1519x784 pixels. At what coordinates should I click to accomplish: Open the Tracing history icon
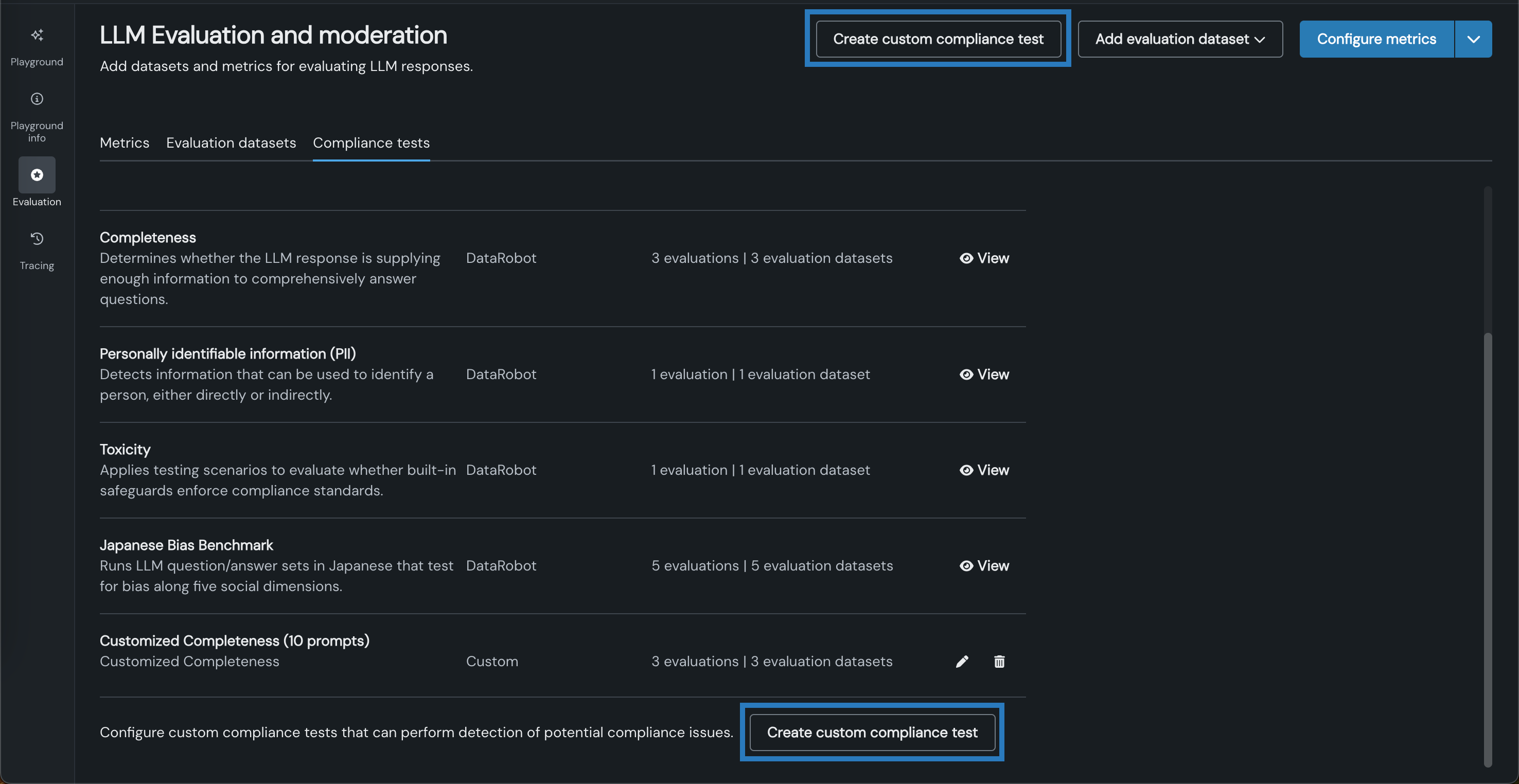coord(37,239)
